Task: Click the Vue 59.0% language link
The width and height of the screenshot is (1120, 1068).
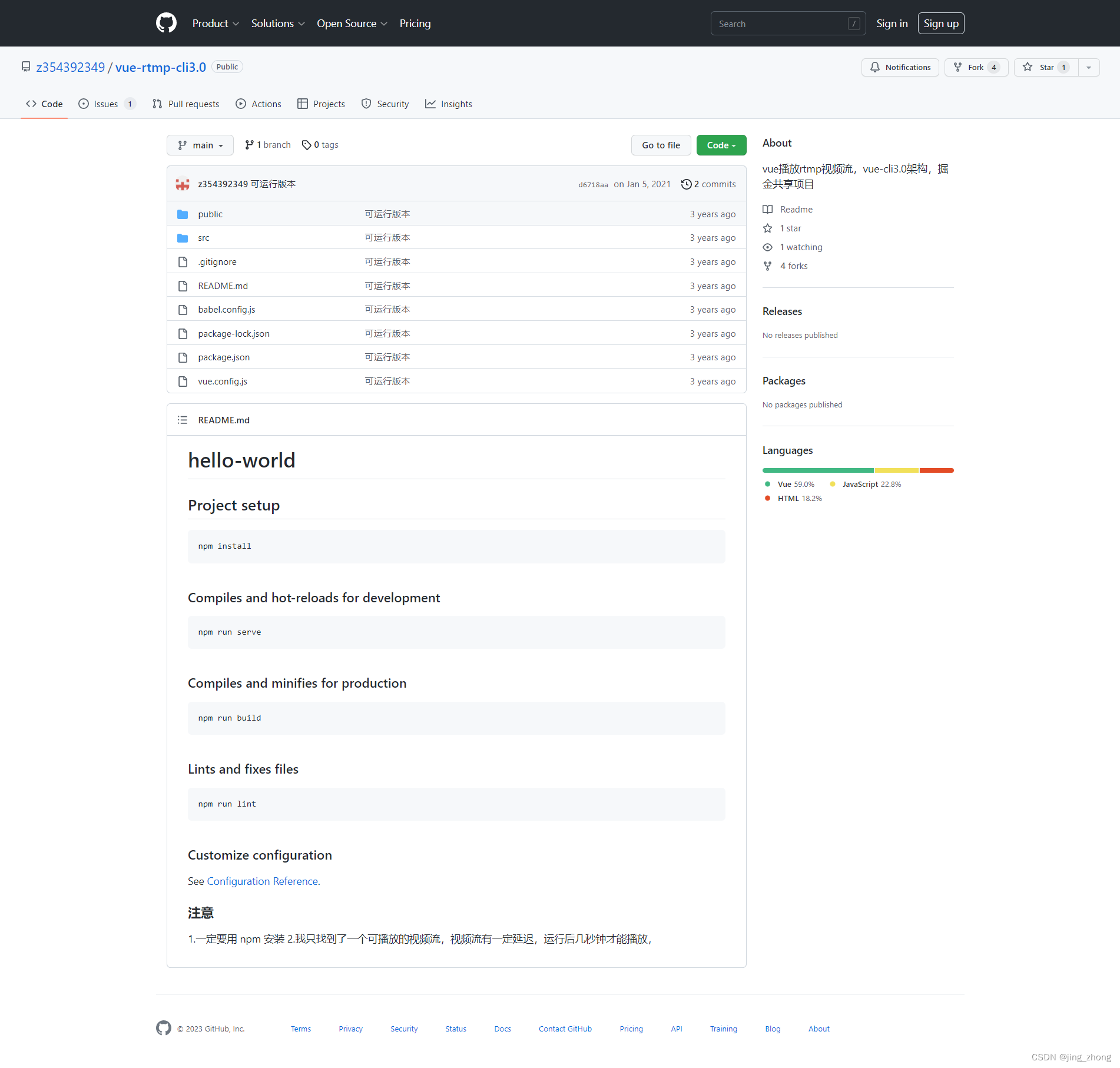Action: point(790,484)
